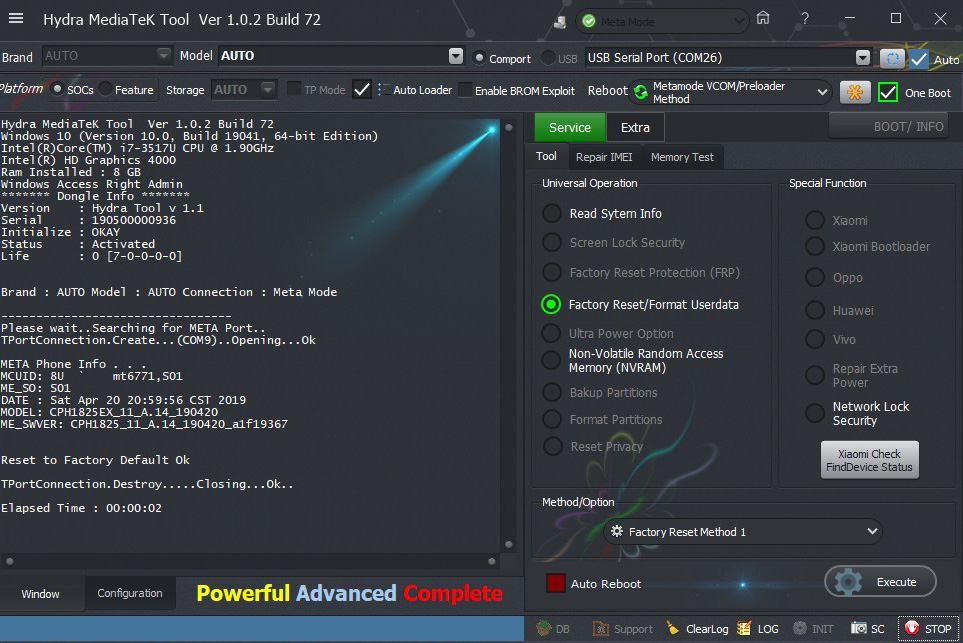Select Factory Reset/Format Userdata option
963x643 pixels.
click(551, 304)
